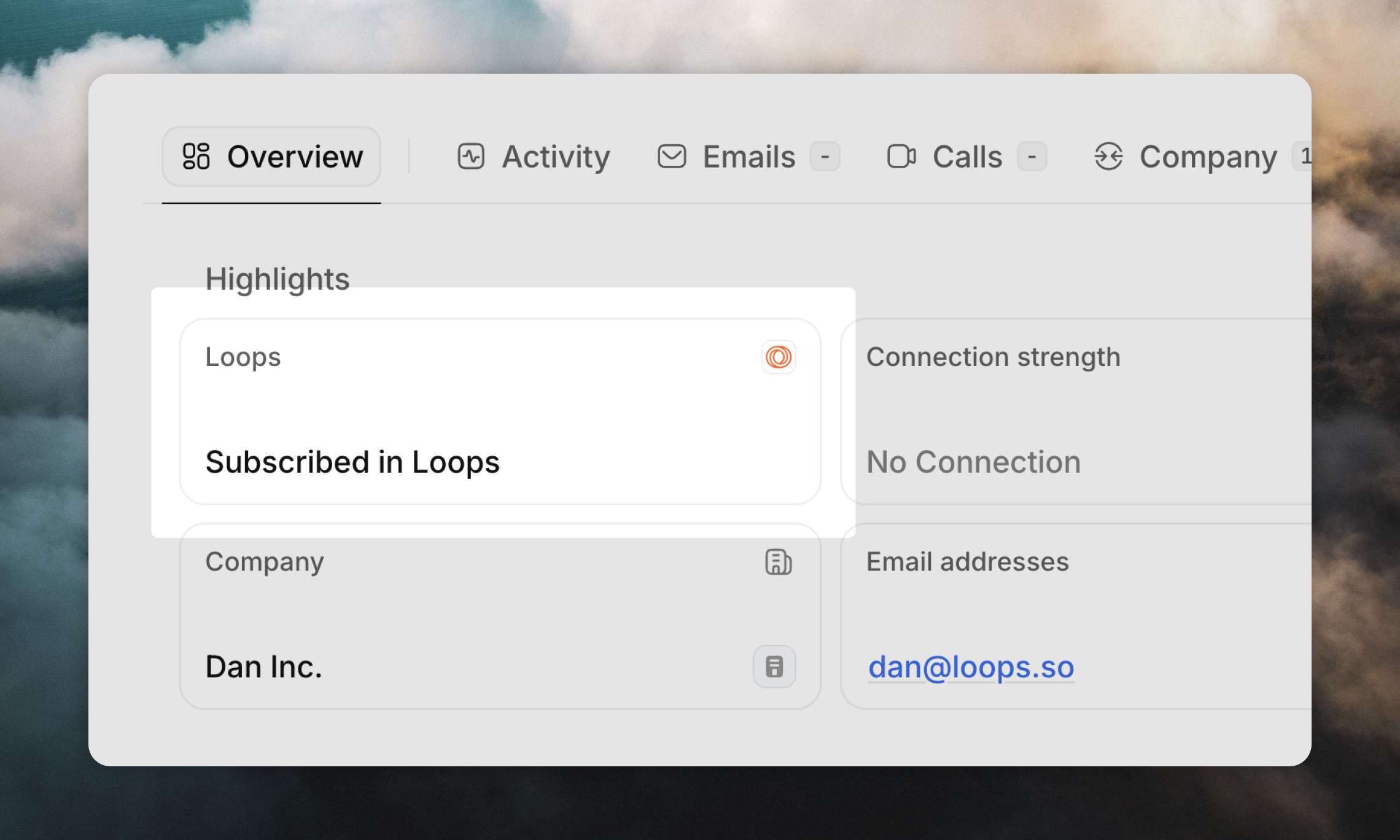1400x840 pixels.
Task: Click the Company card building icon
Action: [x=779, y=562]
